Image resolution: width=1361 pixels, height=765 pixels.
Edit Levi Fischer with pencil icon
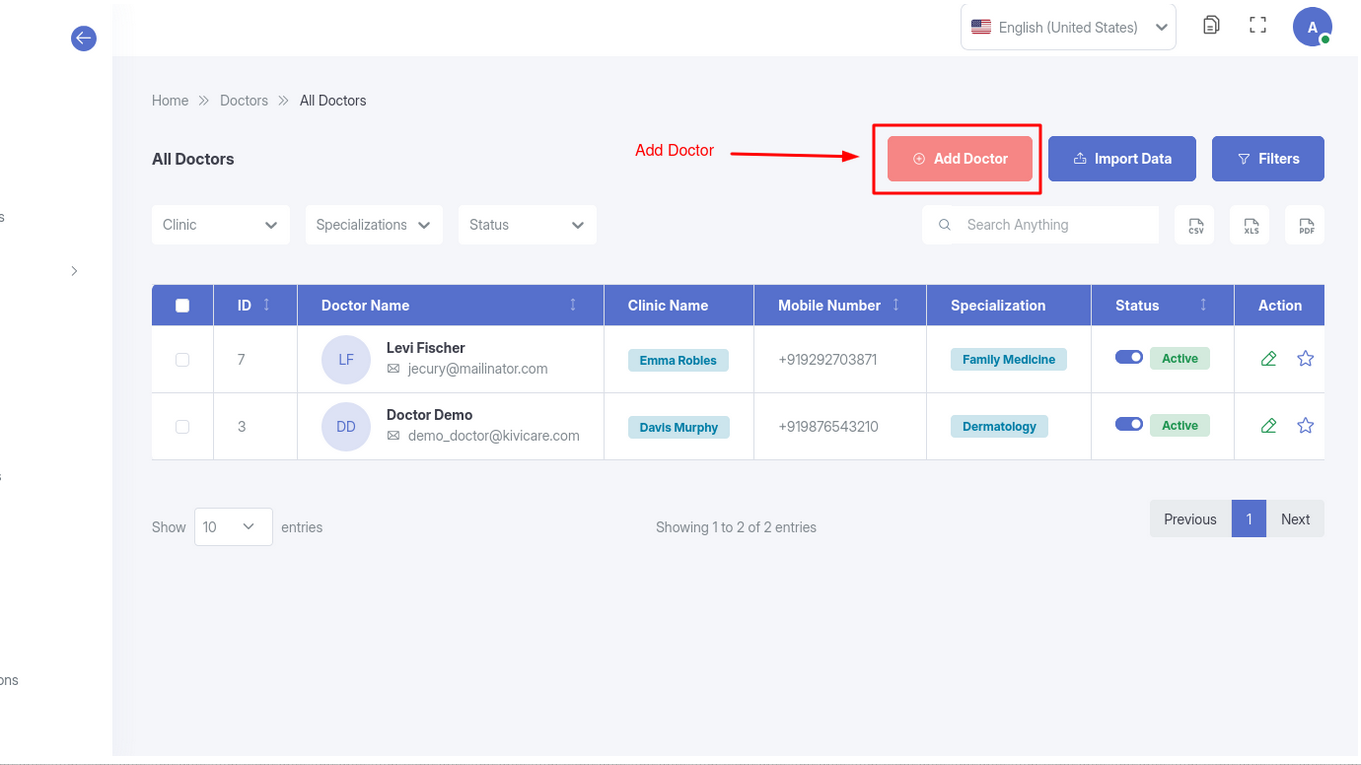pyautogui.click(x=1269, y=359)
